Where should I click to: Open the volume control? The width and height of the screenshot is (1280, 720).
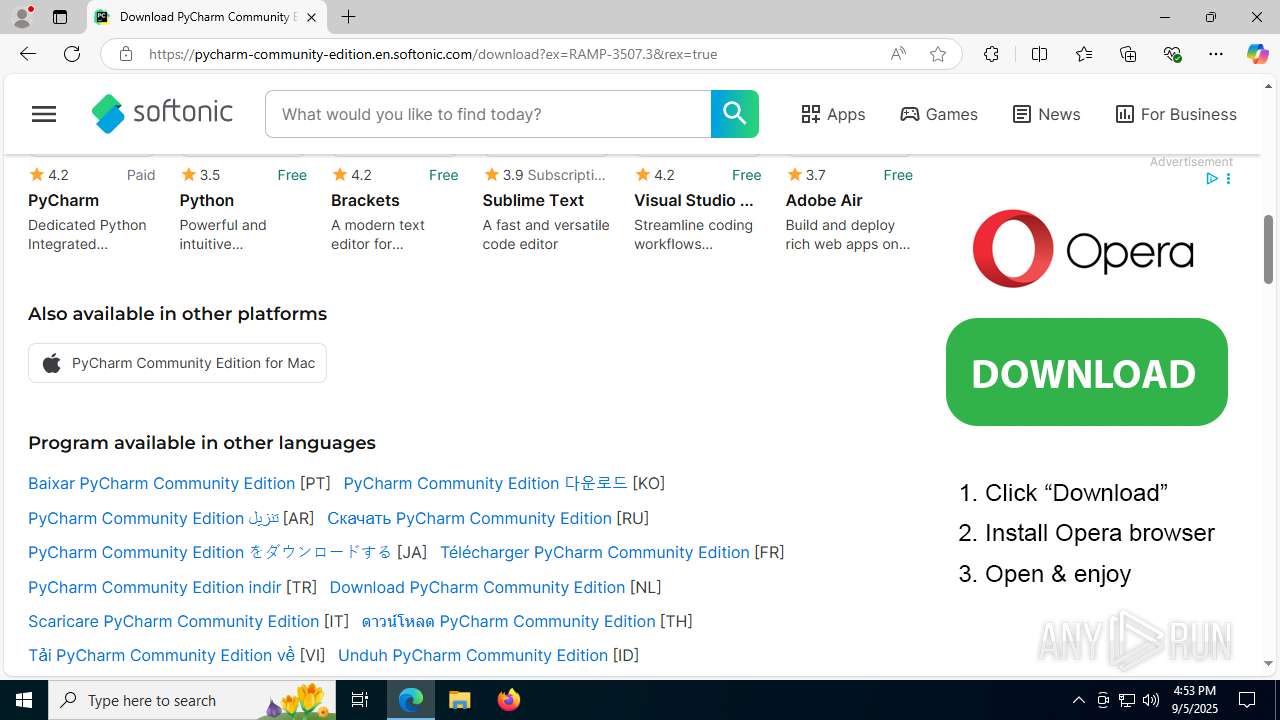point(1151,700)
